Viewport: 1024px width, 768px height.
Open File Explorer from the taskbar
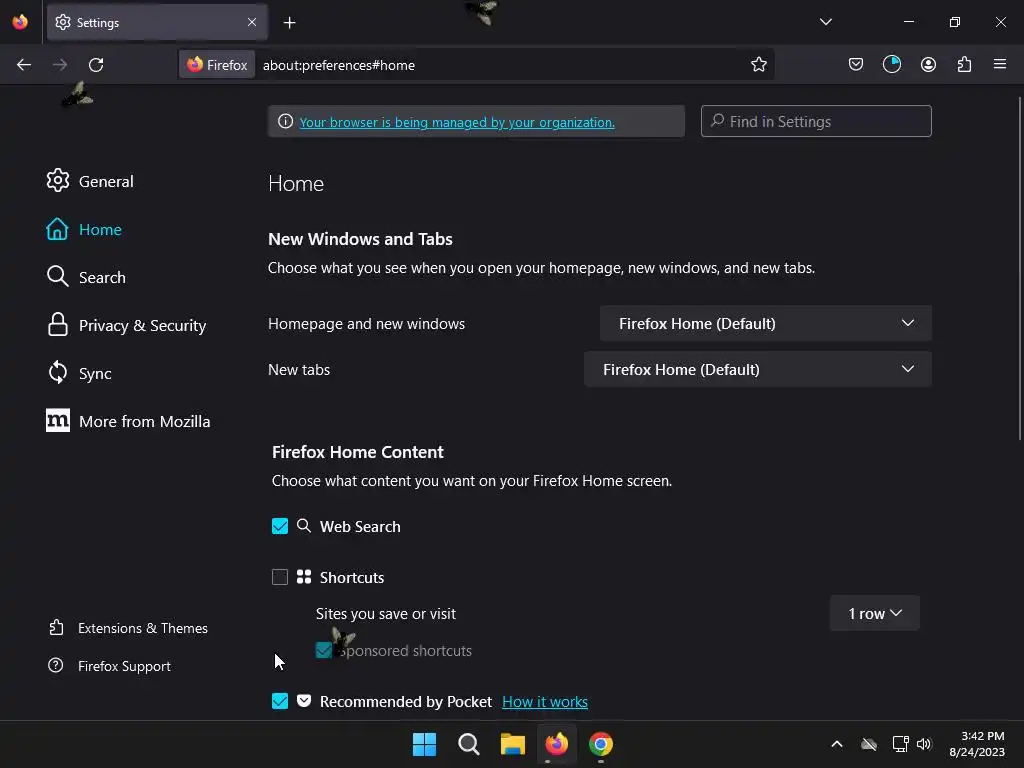coord(513,744)
